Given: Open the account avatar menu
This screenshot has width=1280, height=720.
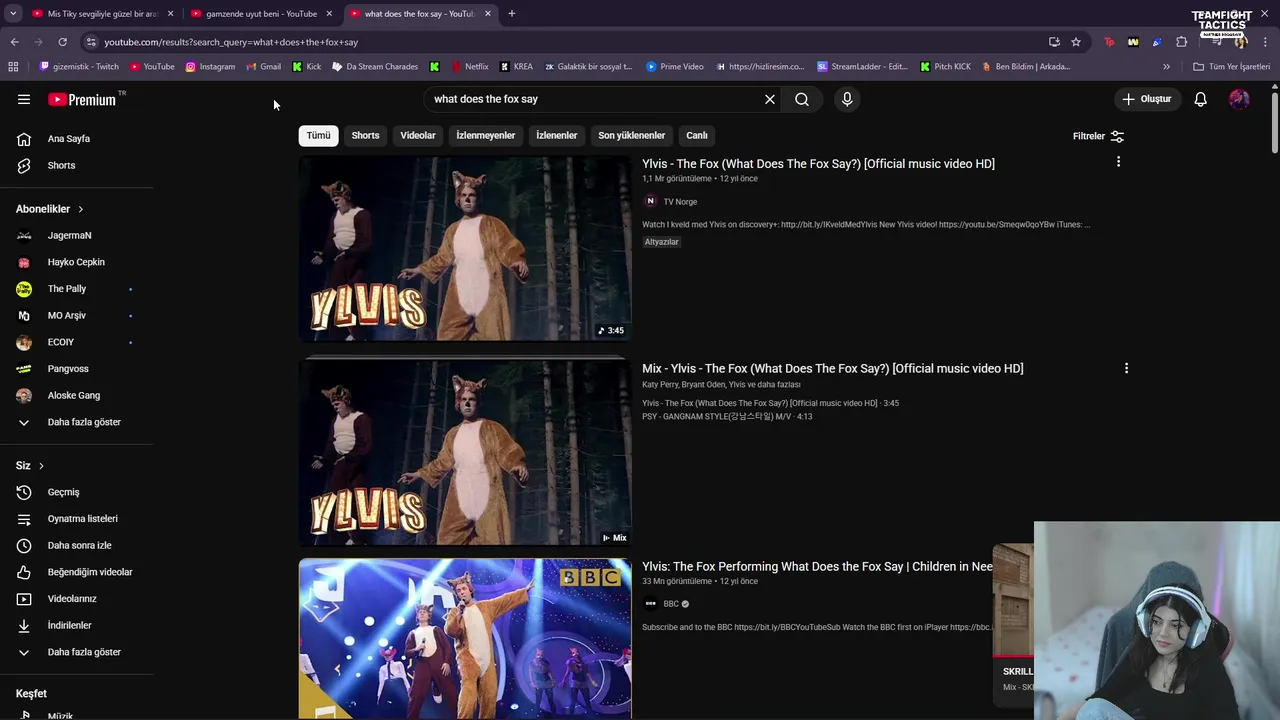Looking at the screenshot, I should 1239,99.
